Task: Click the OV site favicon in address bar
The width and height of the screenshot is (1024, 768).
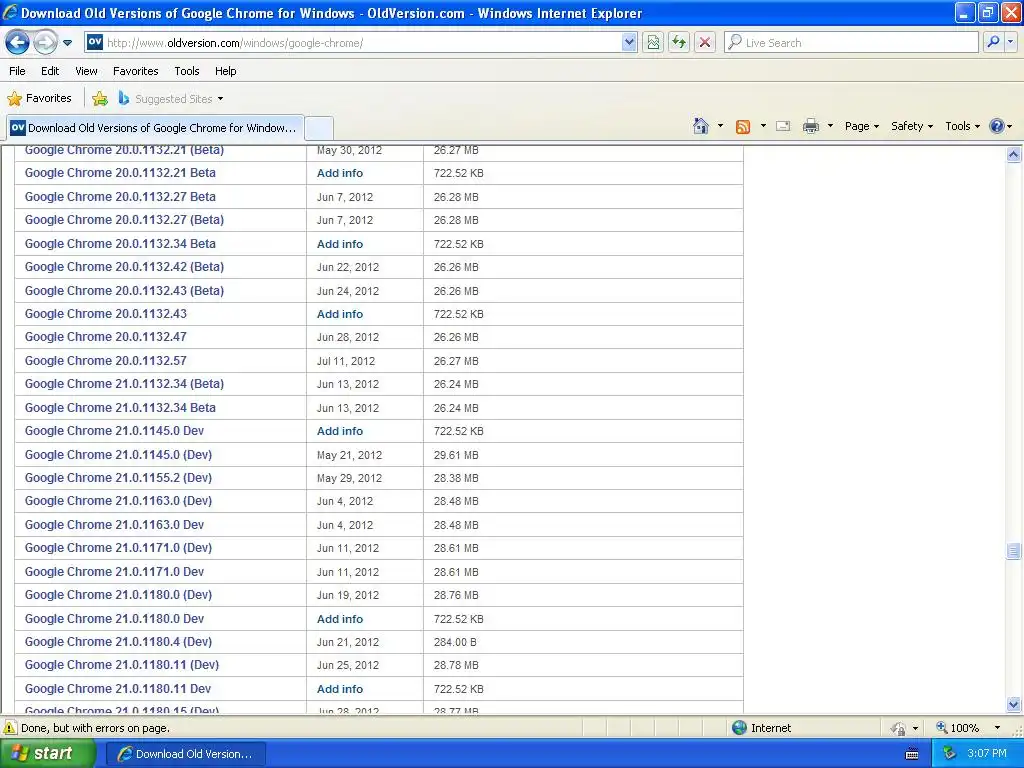Action: pyautogui.click(x=95, y=42)
